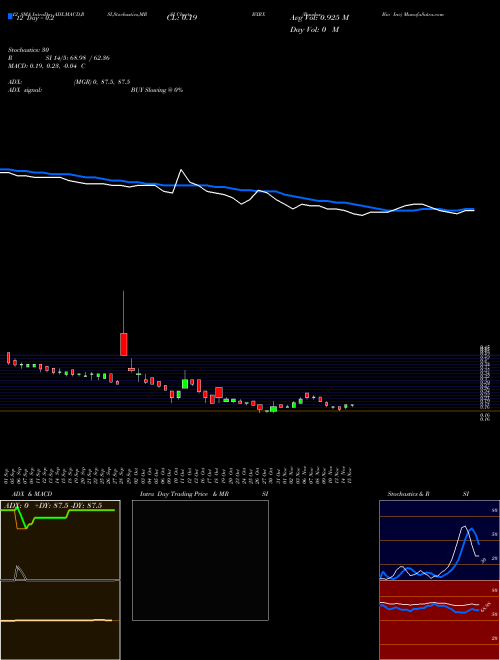Click the 'BUY Slowing @ 0%' signal text
Viewport: 500px width, 660px height.
point(157,90)
